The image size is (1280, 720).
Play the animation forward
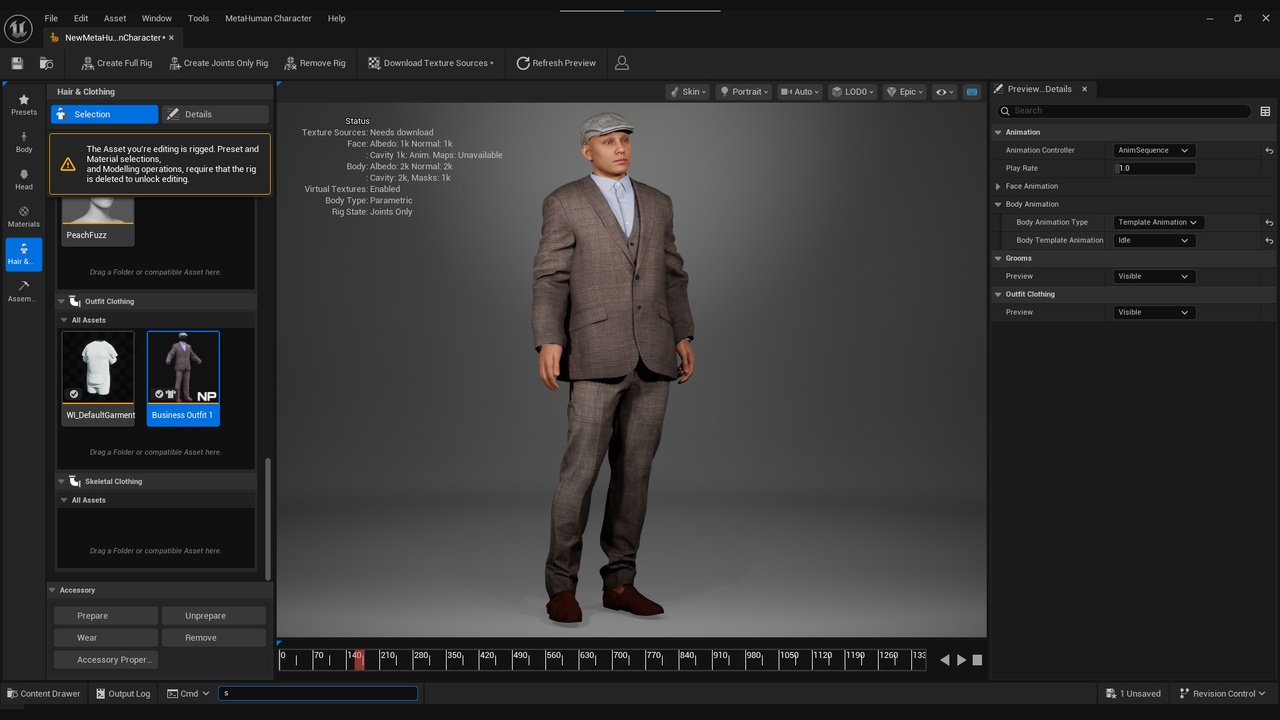pos(962,660)
